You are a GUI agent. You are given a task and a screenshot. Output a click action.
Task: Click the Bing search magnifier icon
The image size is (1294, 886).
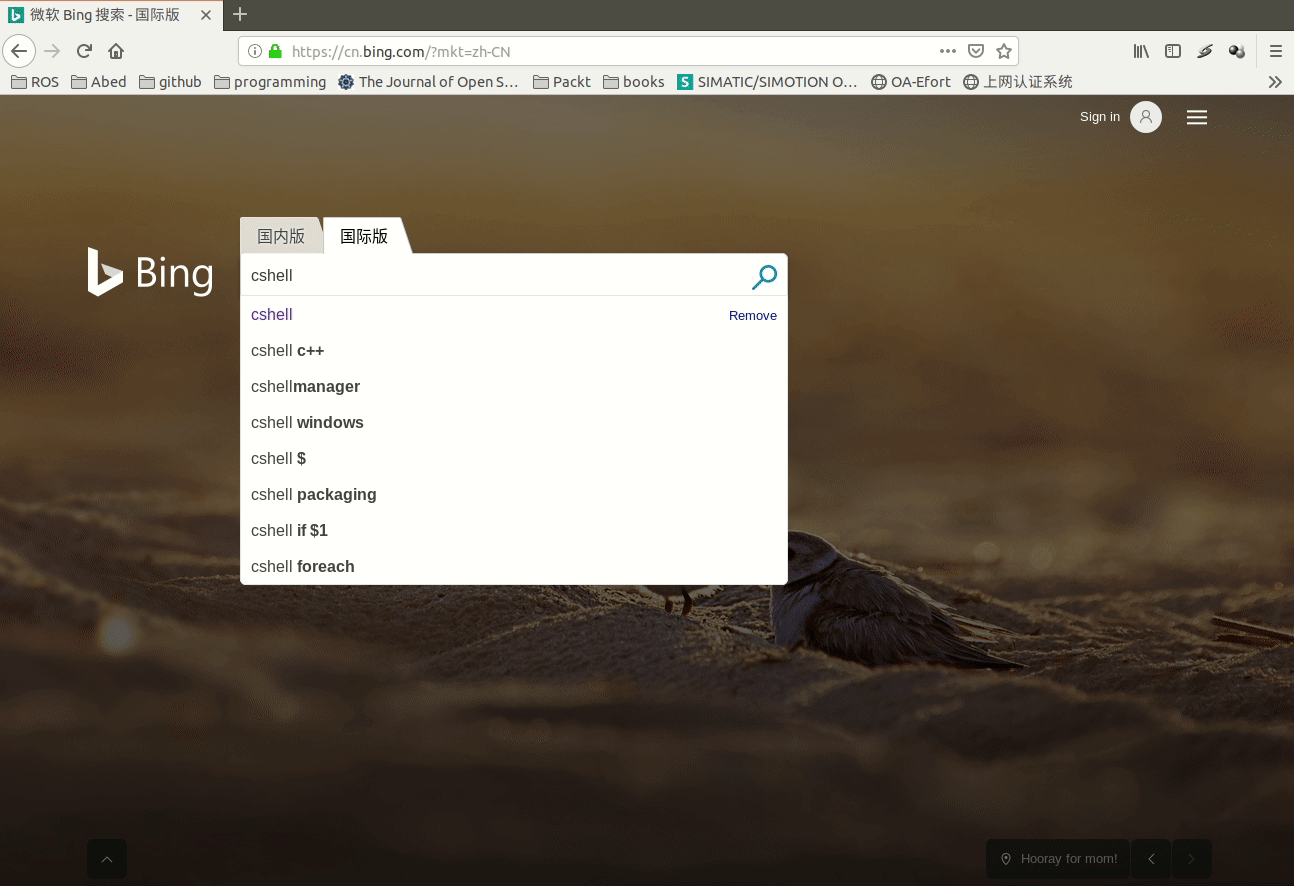[x=764, y=276]
